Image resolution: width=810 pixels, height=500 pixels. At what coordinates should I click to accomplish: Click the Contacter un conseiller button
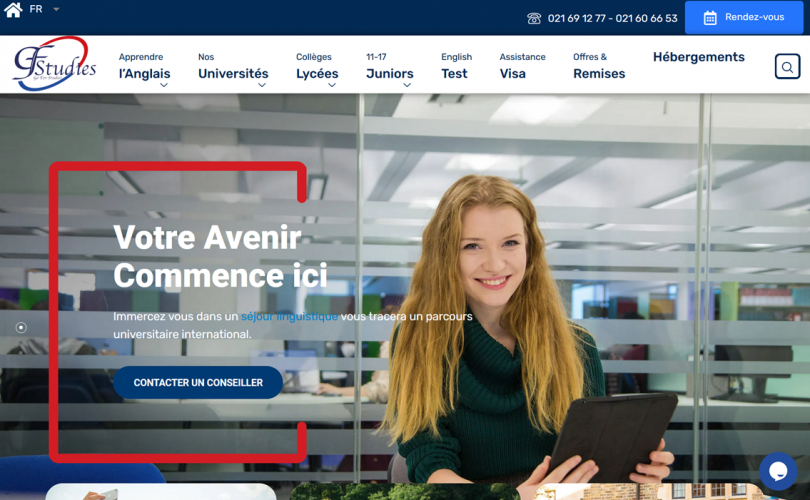coord(198,383)
